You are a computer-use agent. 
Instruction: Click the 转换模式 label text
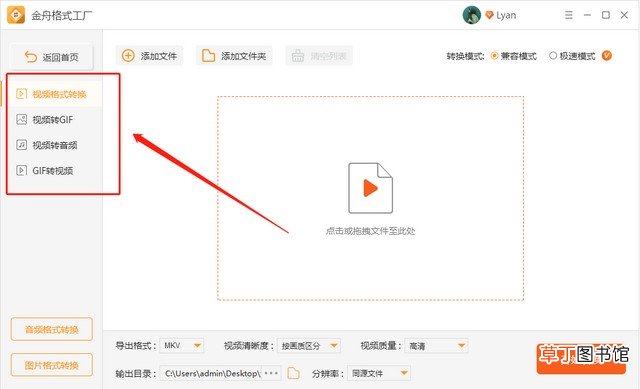465,56
